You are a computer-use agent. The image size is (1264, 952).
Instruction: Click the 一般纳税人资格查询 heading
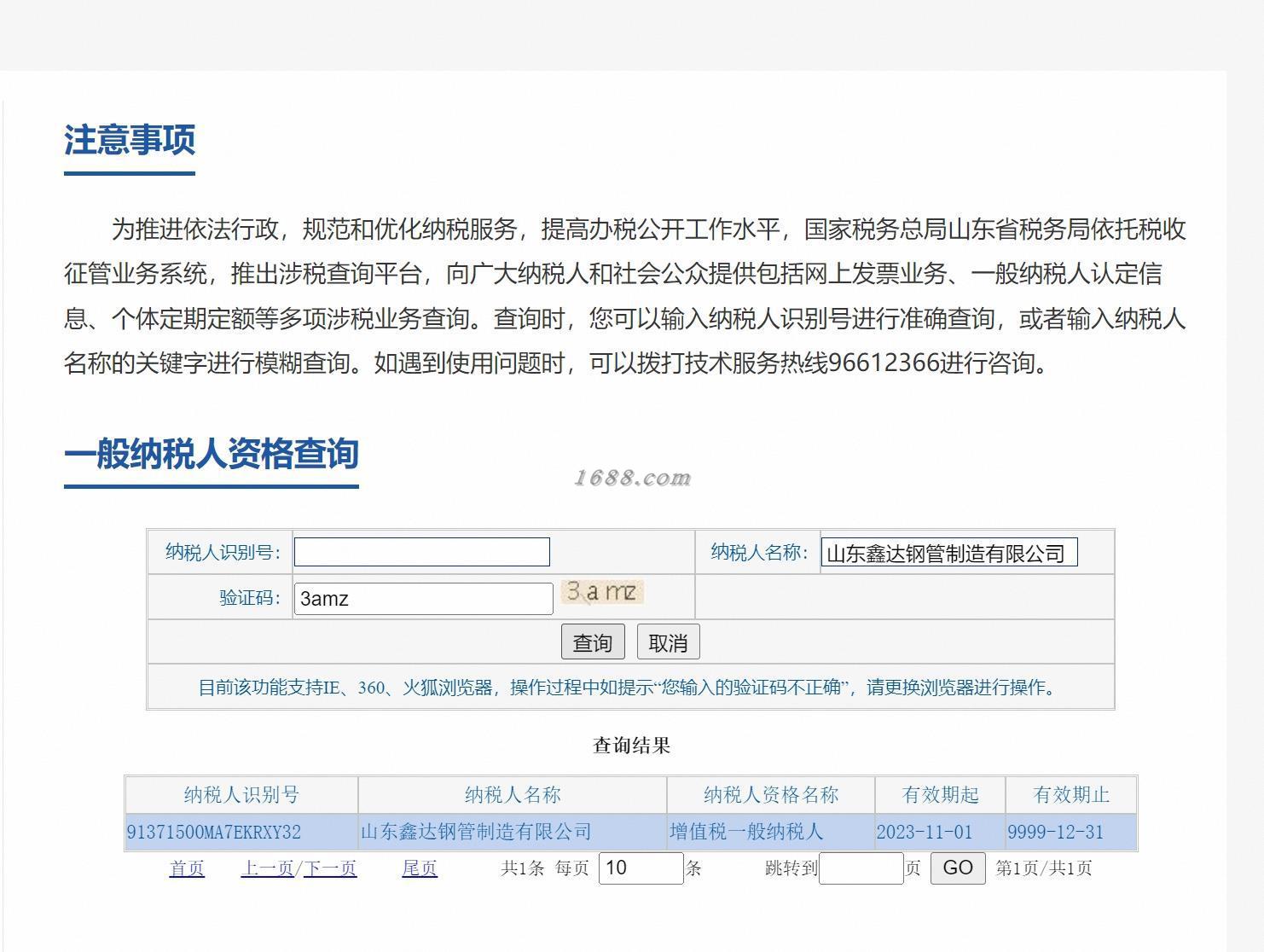point(212,454)
